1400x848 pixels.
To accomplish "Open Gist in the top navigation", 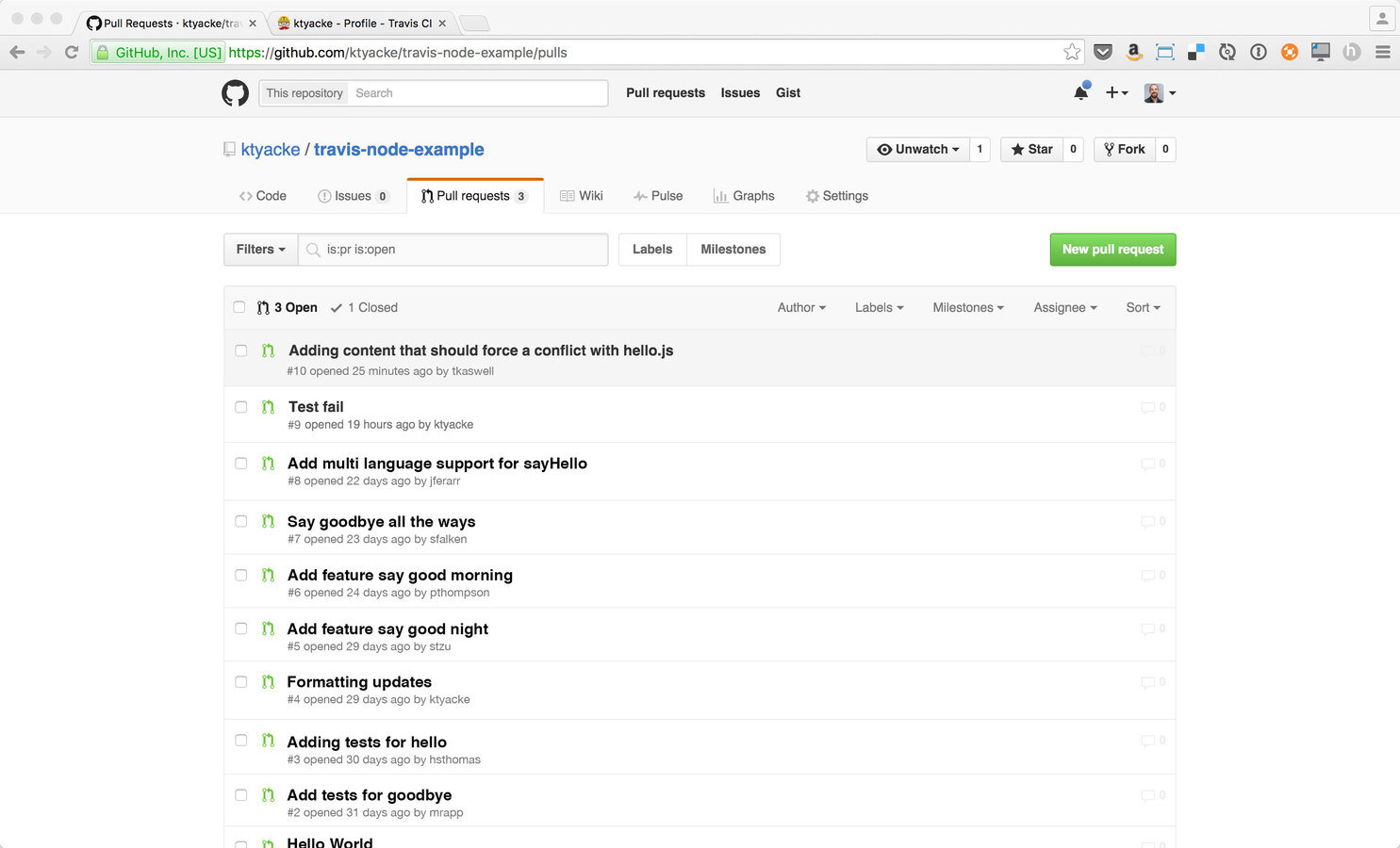I will pyautogui.click(x=788, y=92).
